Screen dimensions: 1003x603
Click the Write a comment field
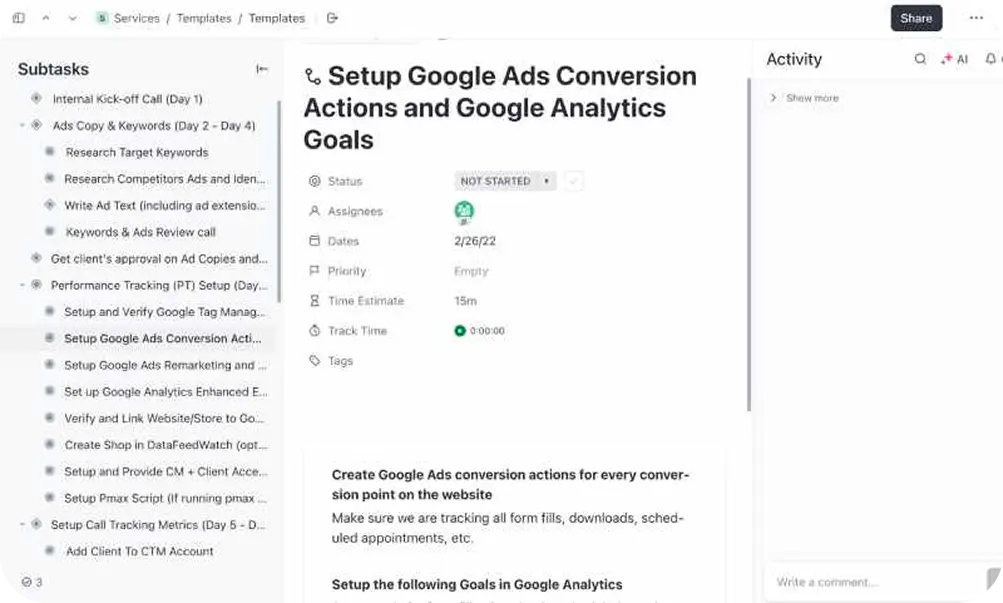click(876, 582)
